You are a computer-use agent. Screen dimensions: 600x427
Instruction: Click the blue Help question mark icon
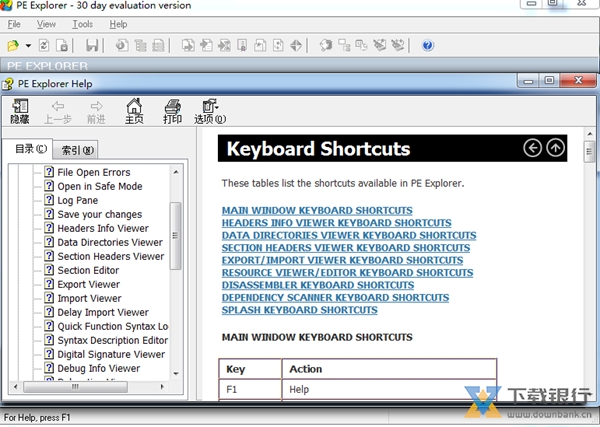click(x=428, y=46)
